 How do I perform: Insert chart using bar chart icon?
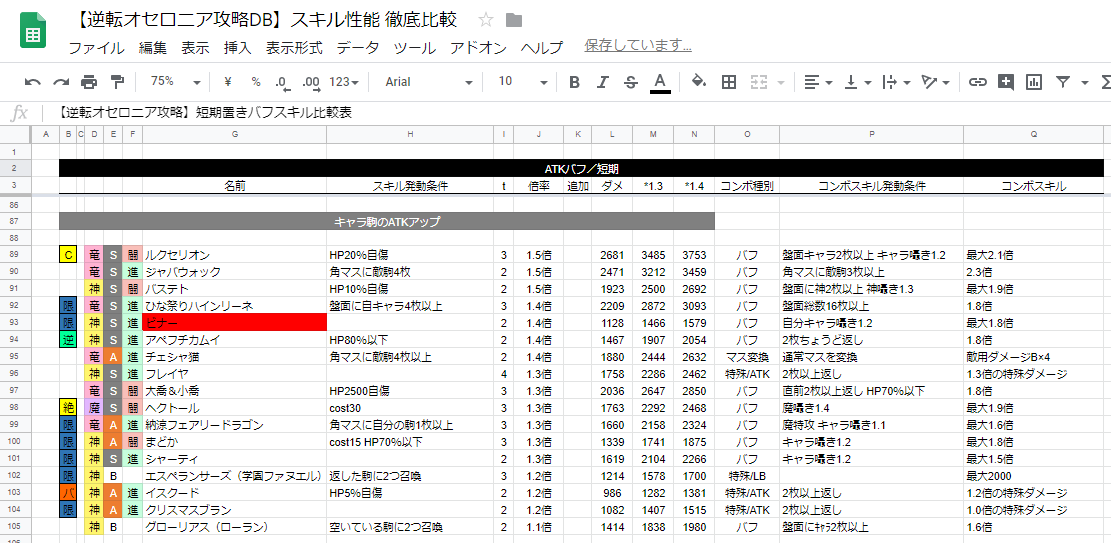coord(1034,82)
